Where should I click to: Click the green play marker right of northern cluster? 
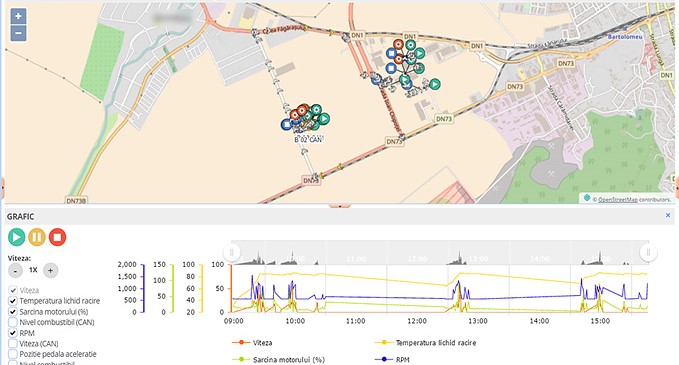434,84
